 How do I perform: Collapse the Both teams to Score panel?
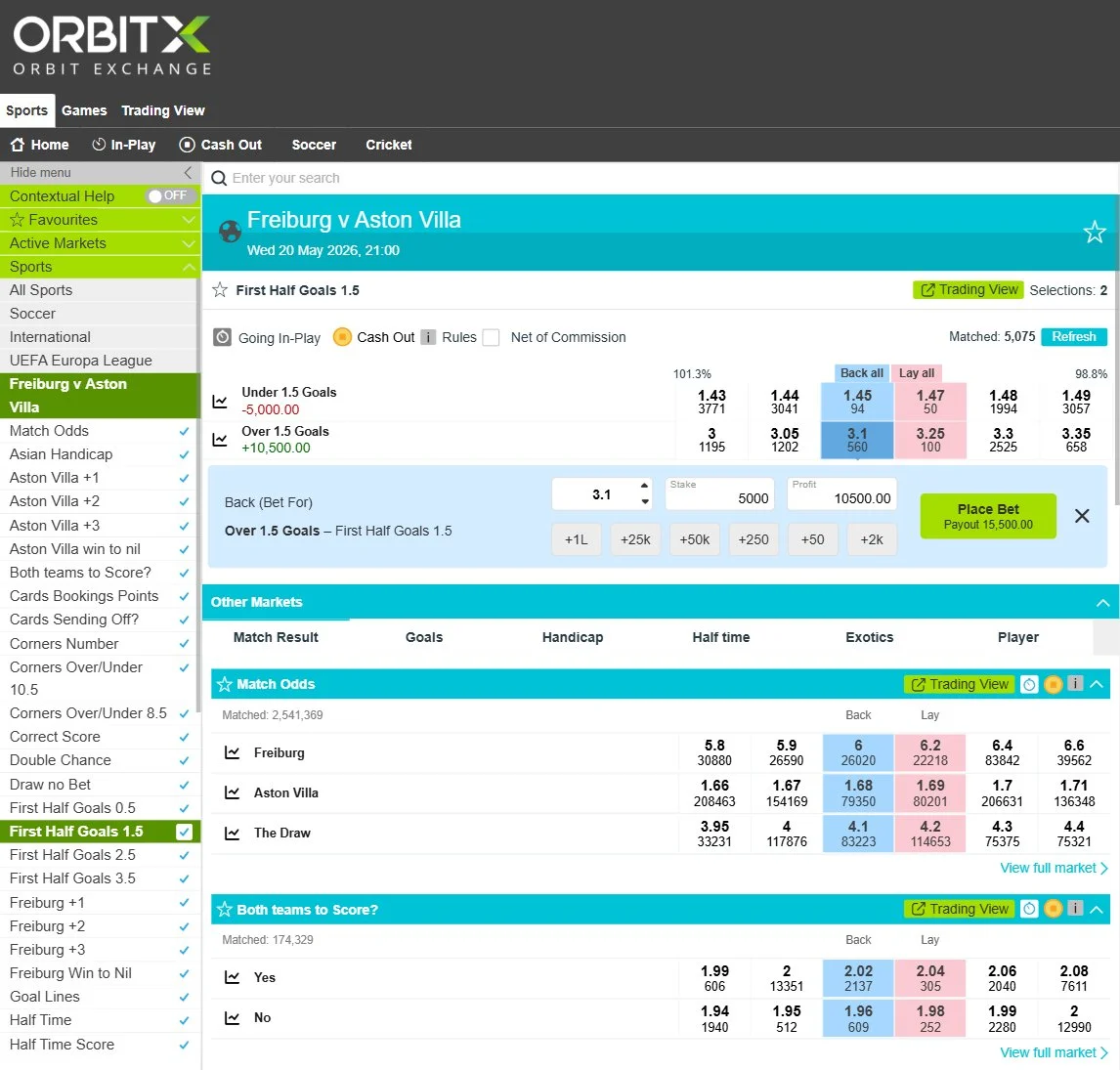pyautogui.click(x=1097, y=909)
